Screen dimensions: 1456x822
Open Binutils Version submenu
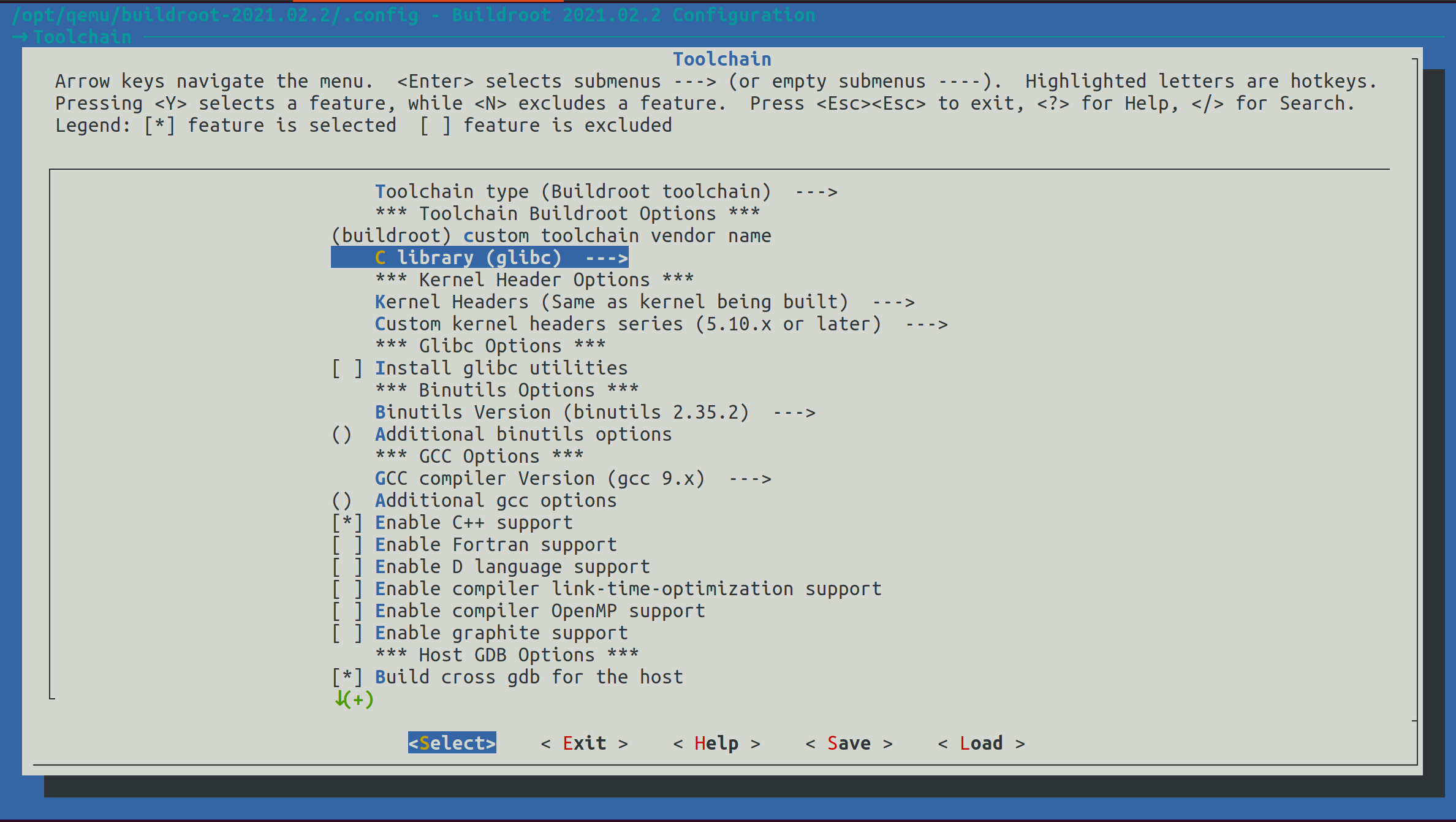595,413
